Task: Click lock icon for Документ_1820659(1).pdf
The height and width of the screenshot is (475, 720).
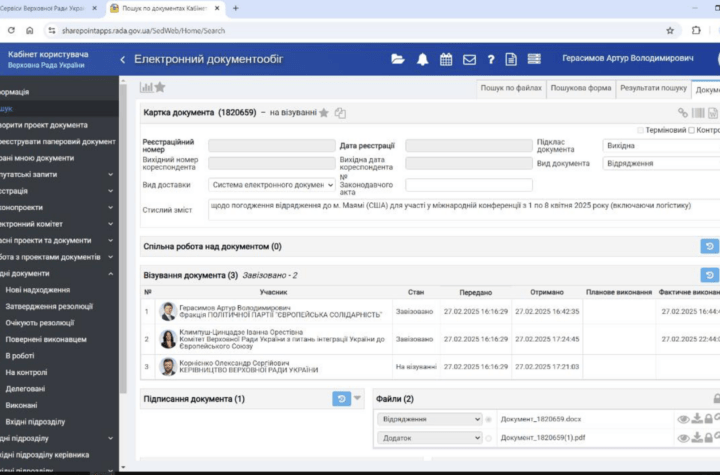Action: (x=709, y=437)
